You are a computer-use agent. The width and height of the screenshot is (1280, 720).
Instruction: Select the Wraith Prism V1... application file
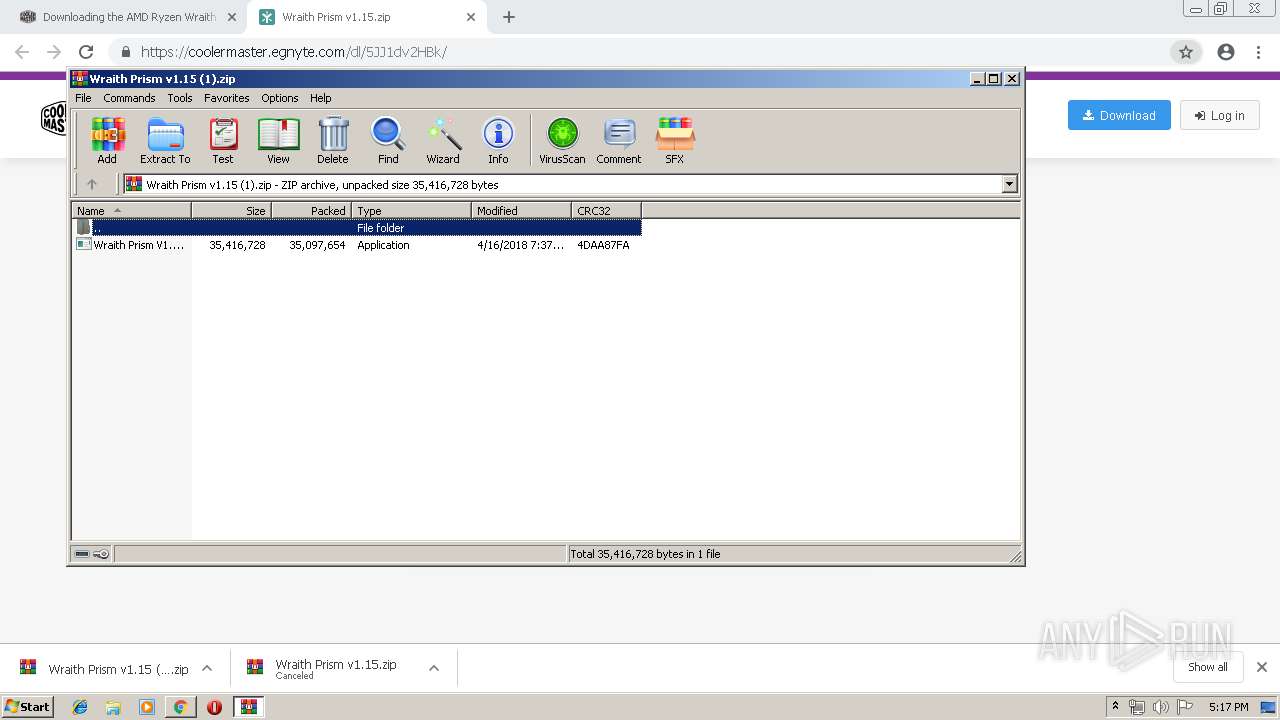[x=131, y=245]
